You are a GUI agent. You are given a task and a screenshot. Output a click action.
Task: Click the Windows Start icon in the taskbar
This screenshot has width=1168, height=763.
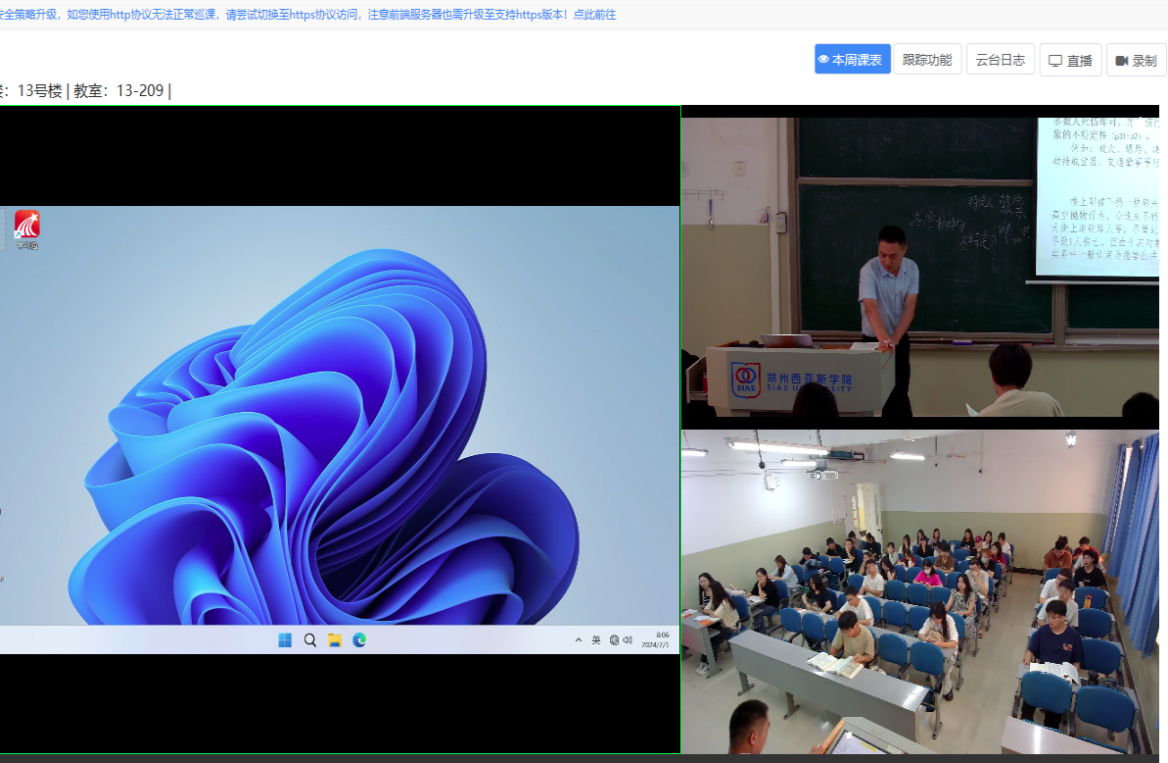[x=285, y=640]
